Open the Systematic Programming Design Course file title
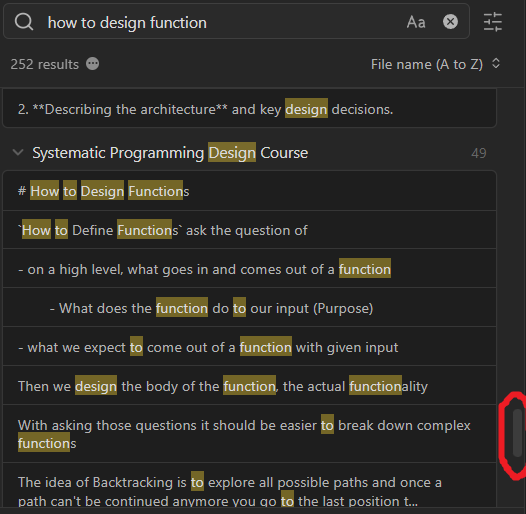Image resolution: width=526 pixels, height=514 pixels. (170, 153)
